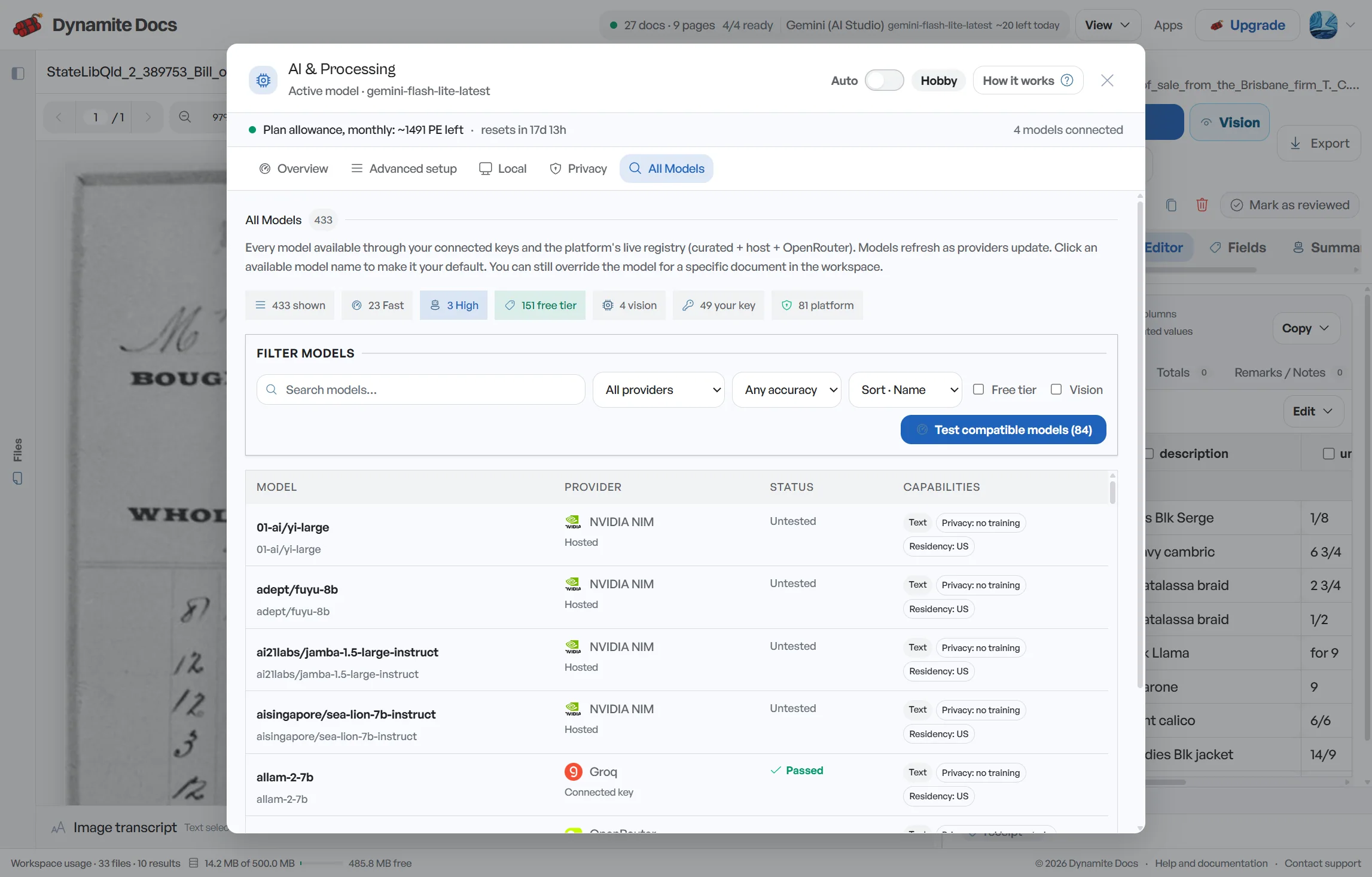Click the How it works help icon

click(1067, 80)
